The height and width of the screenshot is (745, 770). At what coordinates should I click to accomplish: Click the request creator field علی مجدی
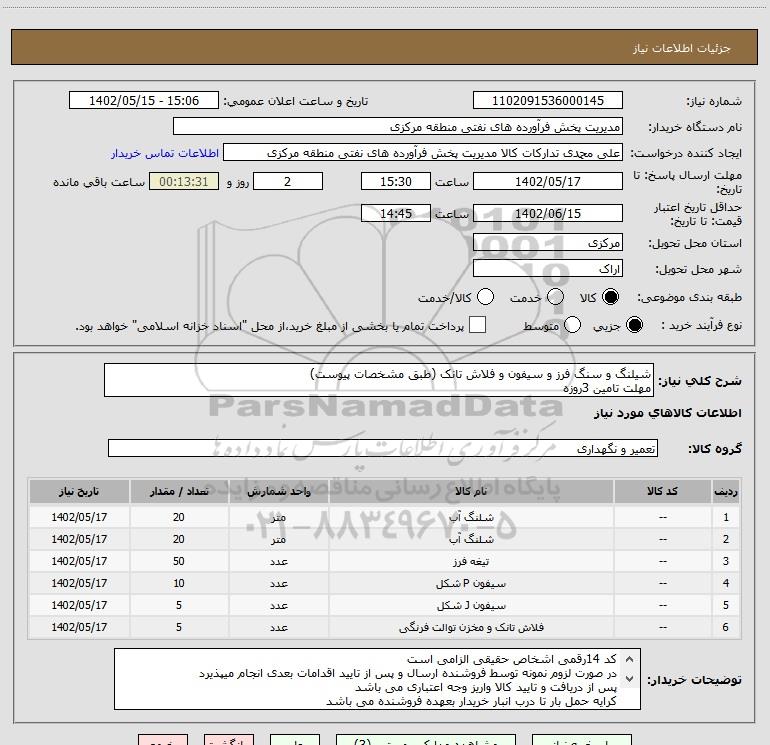click(x=423, y=153)
